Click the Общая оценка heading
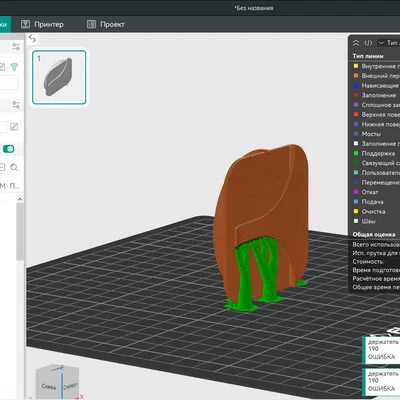Screen dimensions: 400x400 pyautogui.click(x=374, y=234)
